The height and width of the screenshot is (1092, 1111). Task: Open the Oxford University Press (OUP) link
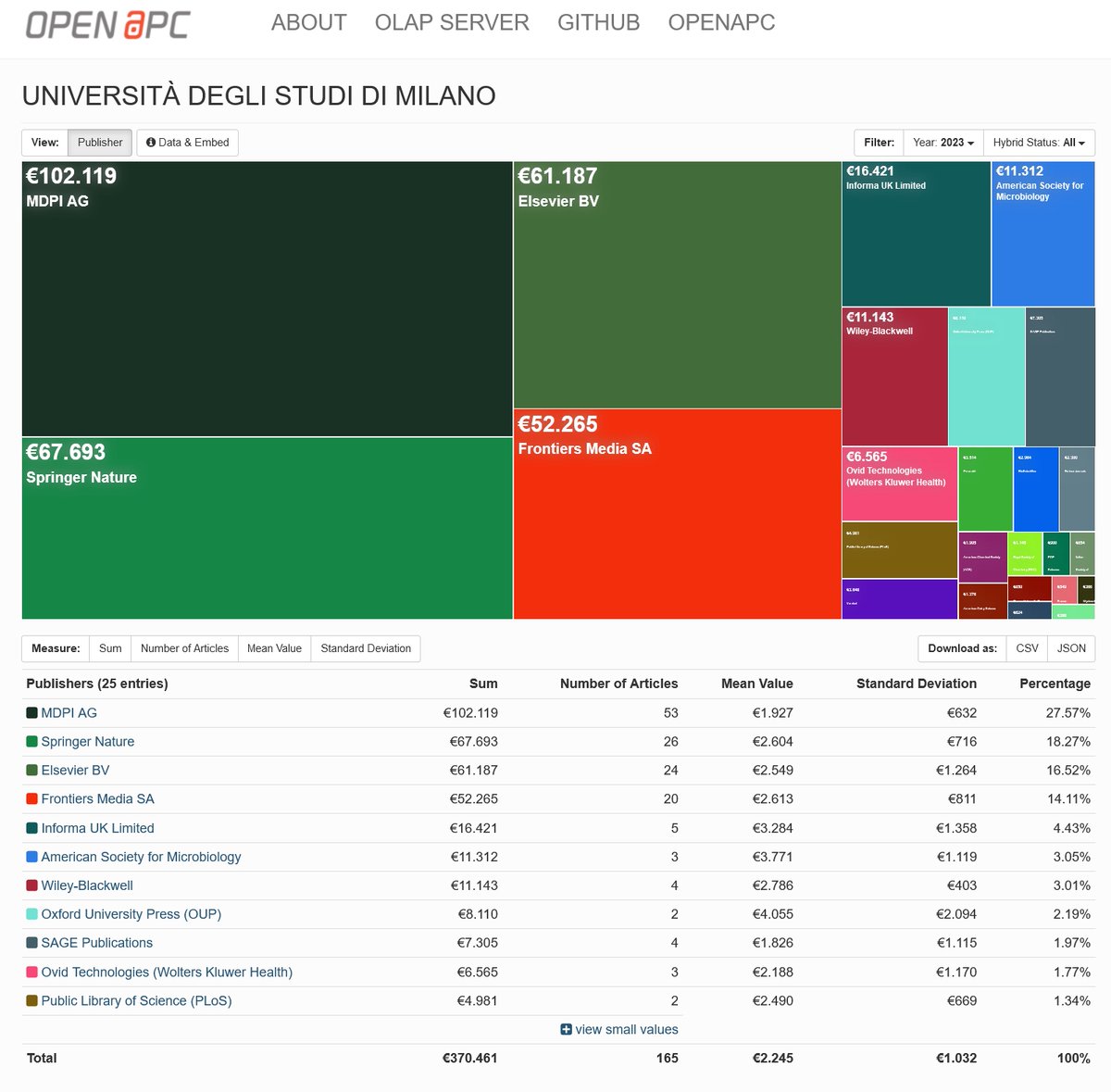[x=131, y=914]
